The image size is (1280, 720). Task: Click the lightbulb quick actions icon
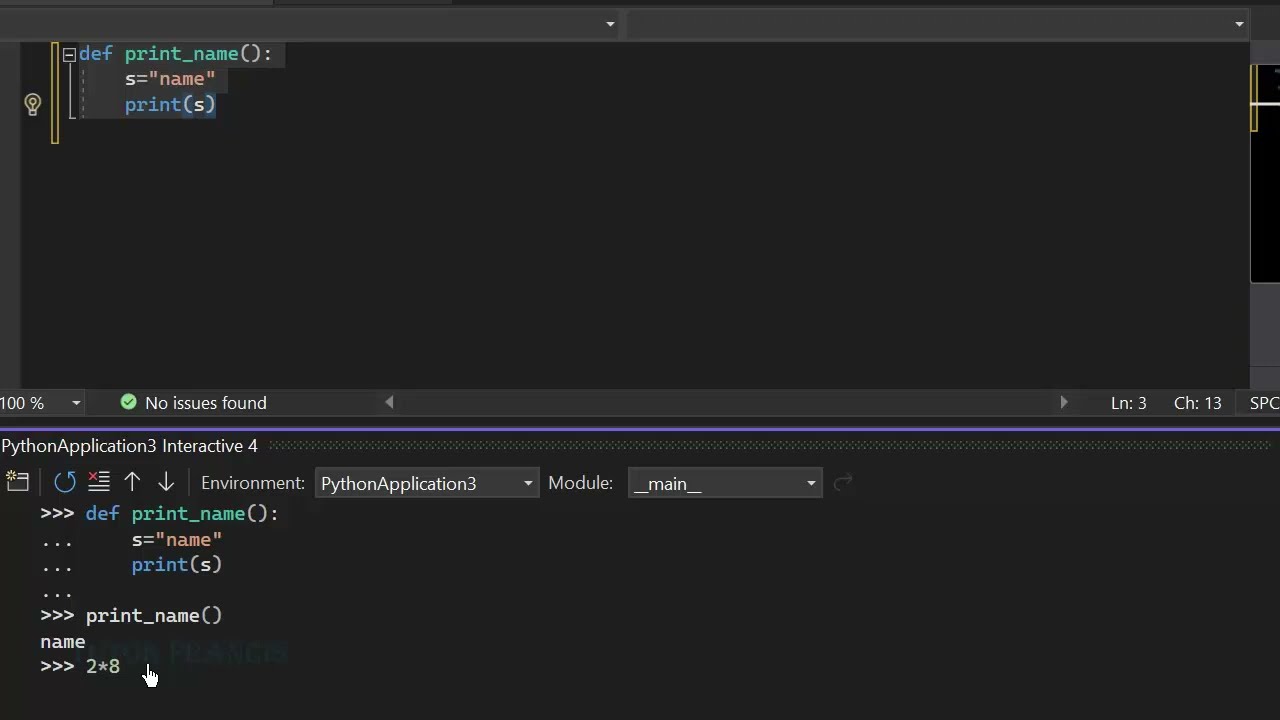33,104
